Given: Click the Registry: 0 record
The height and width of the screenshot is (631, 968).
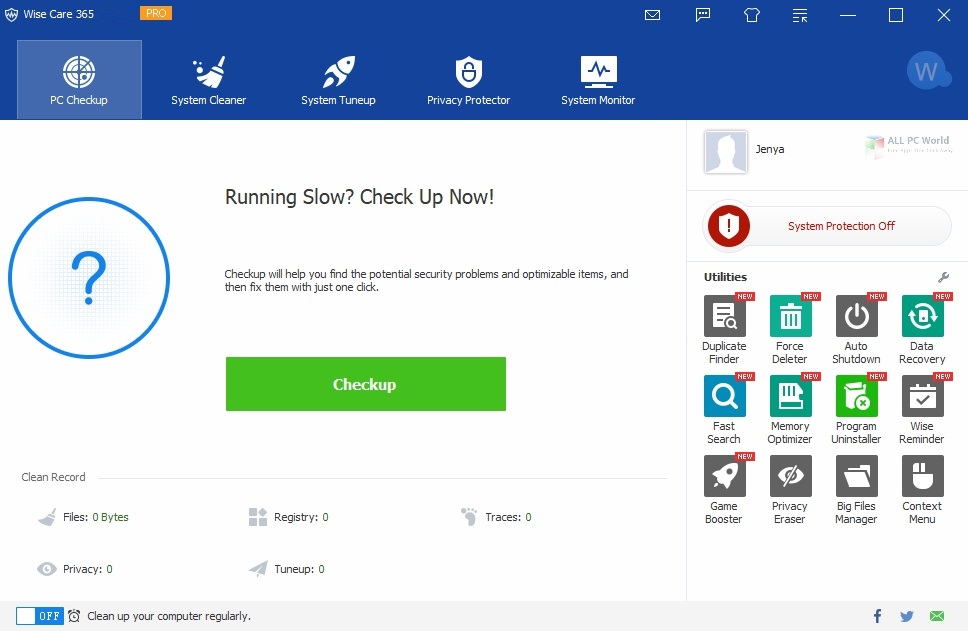Looking at the screenshot, I should click(x=288, y=517).
